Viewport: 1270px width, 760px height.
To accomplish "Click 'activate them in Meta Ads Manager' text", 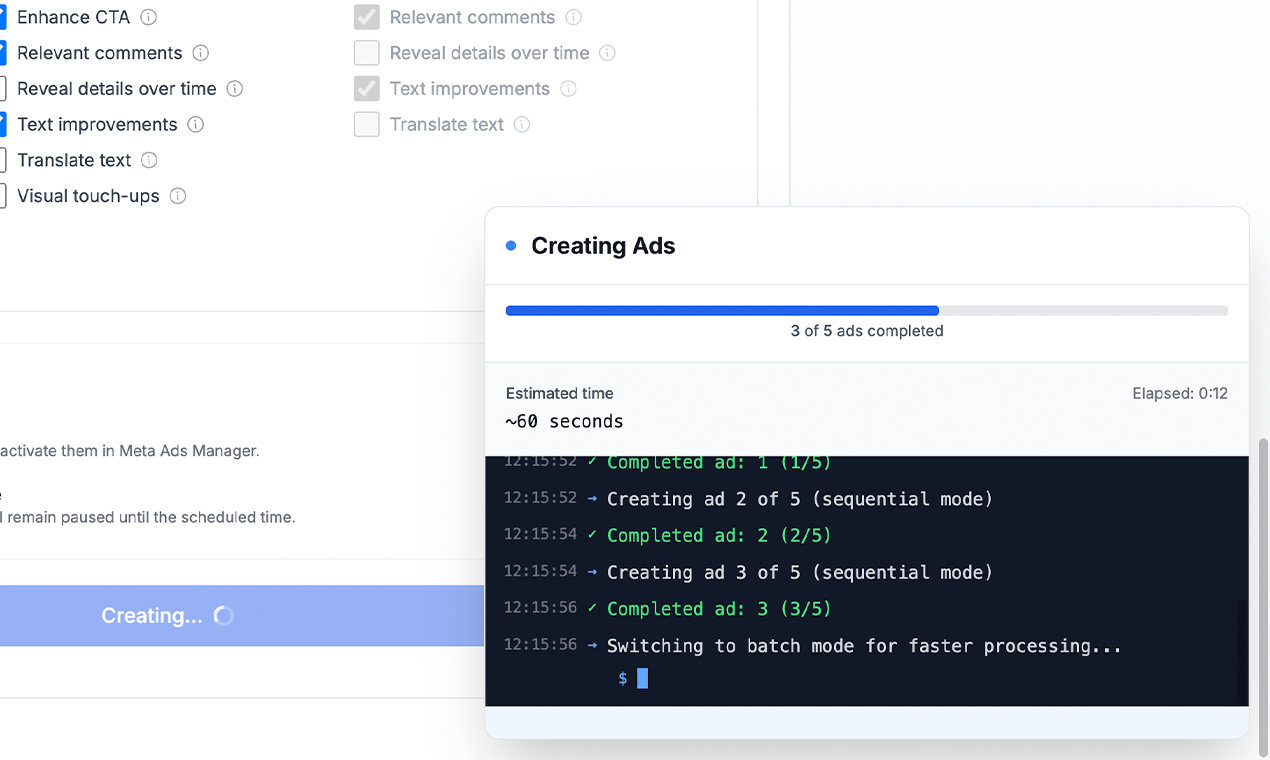I will [130, 451].
